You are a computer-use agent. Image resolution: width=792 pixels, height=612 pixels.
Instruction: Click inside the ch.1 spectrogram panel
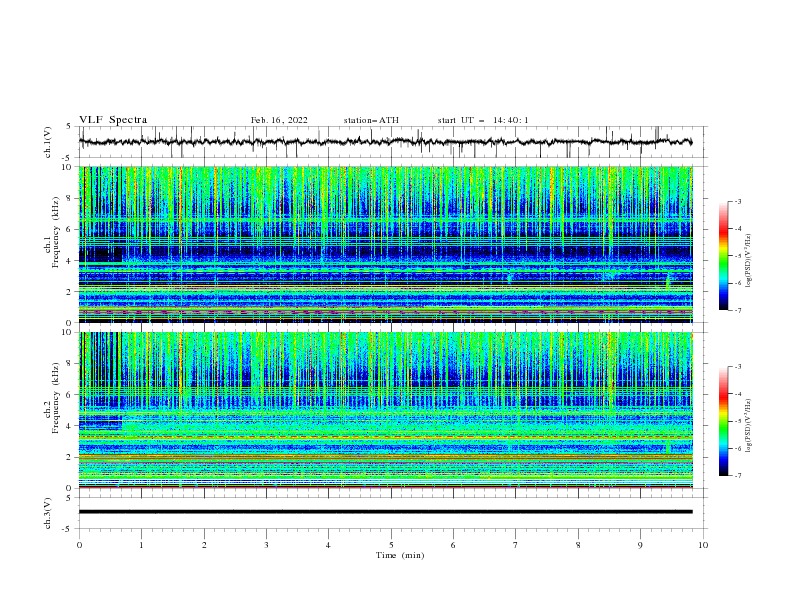click(385, 244)
